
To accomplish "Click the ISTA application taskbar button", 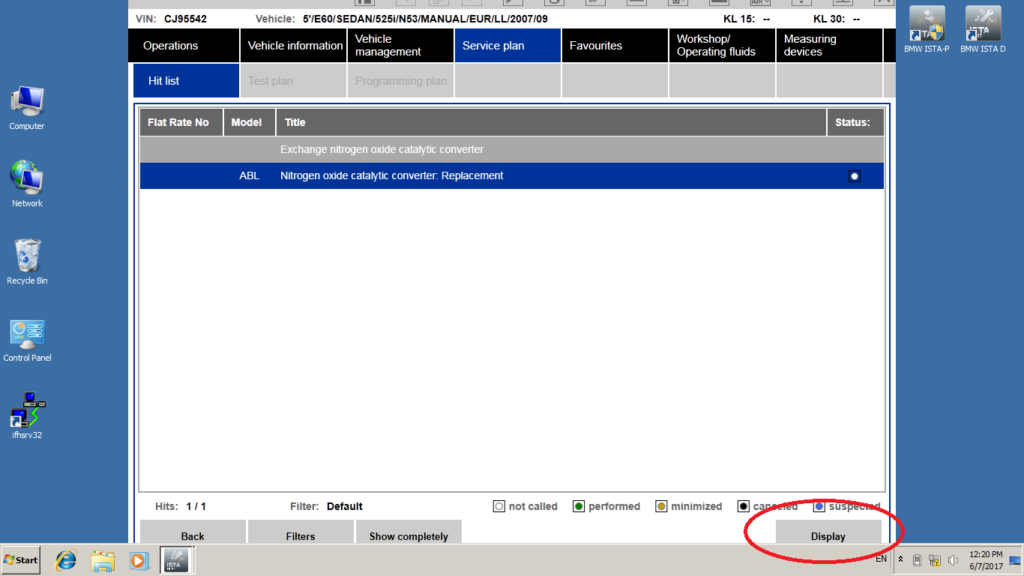I will click(175, 560).
